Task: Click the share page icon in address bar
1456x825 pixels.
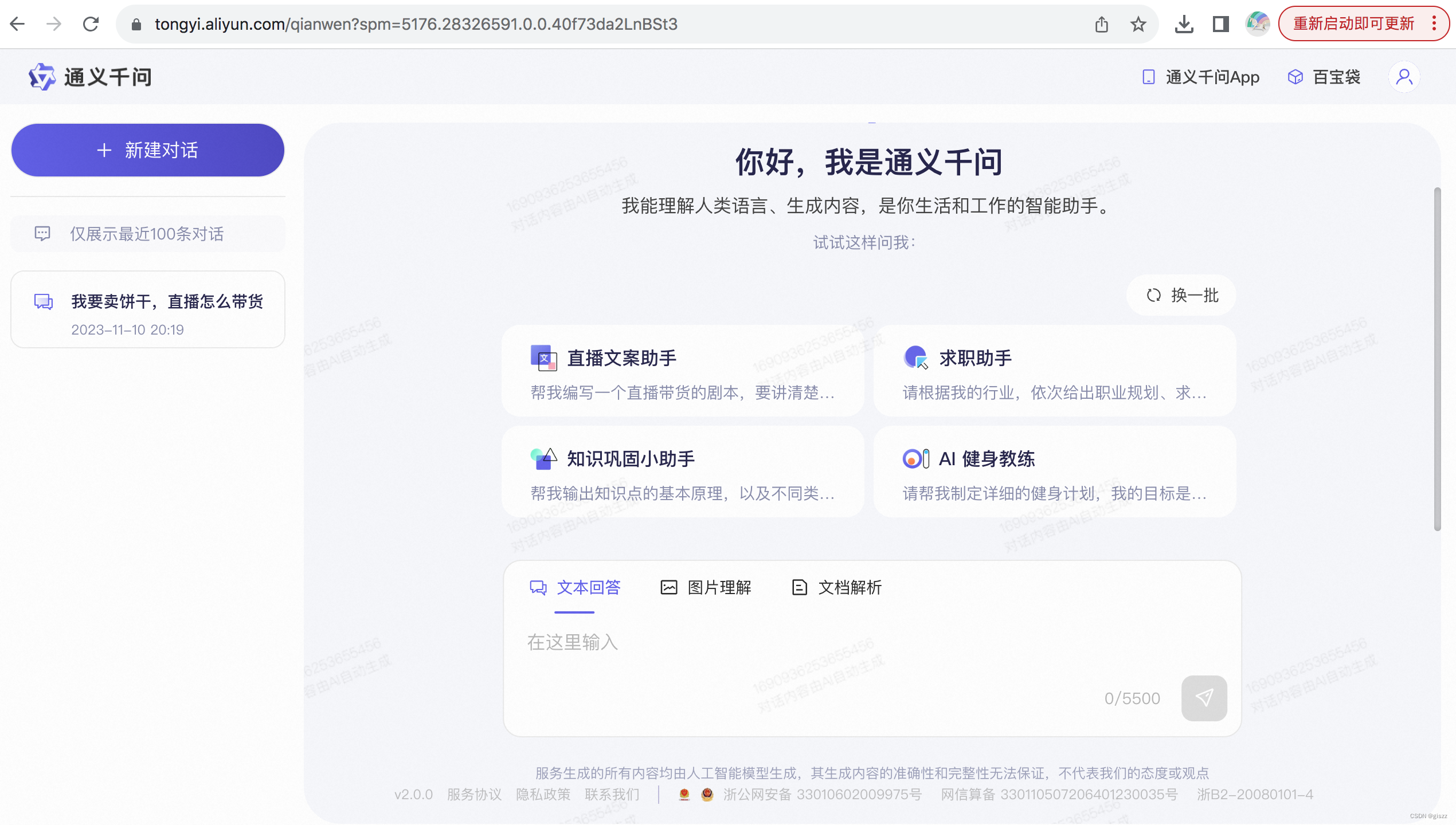Action: (1101, 24)
